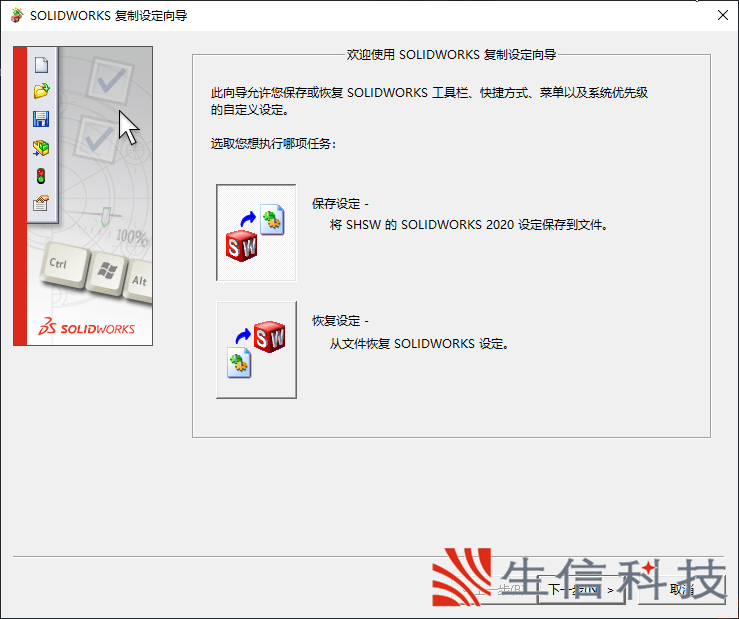Click the text 选取您想执行哪项任务
This screenshot has height=619, width=739.
[x=272, y=144]
